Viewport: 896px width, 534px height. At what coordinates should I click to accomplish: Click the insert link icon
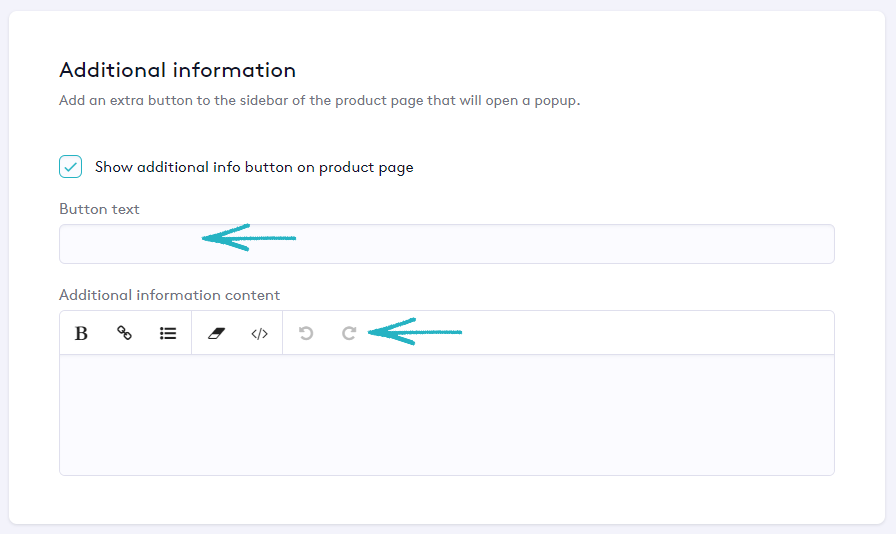pos(125,333)
